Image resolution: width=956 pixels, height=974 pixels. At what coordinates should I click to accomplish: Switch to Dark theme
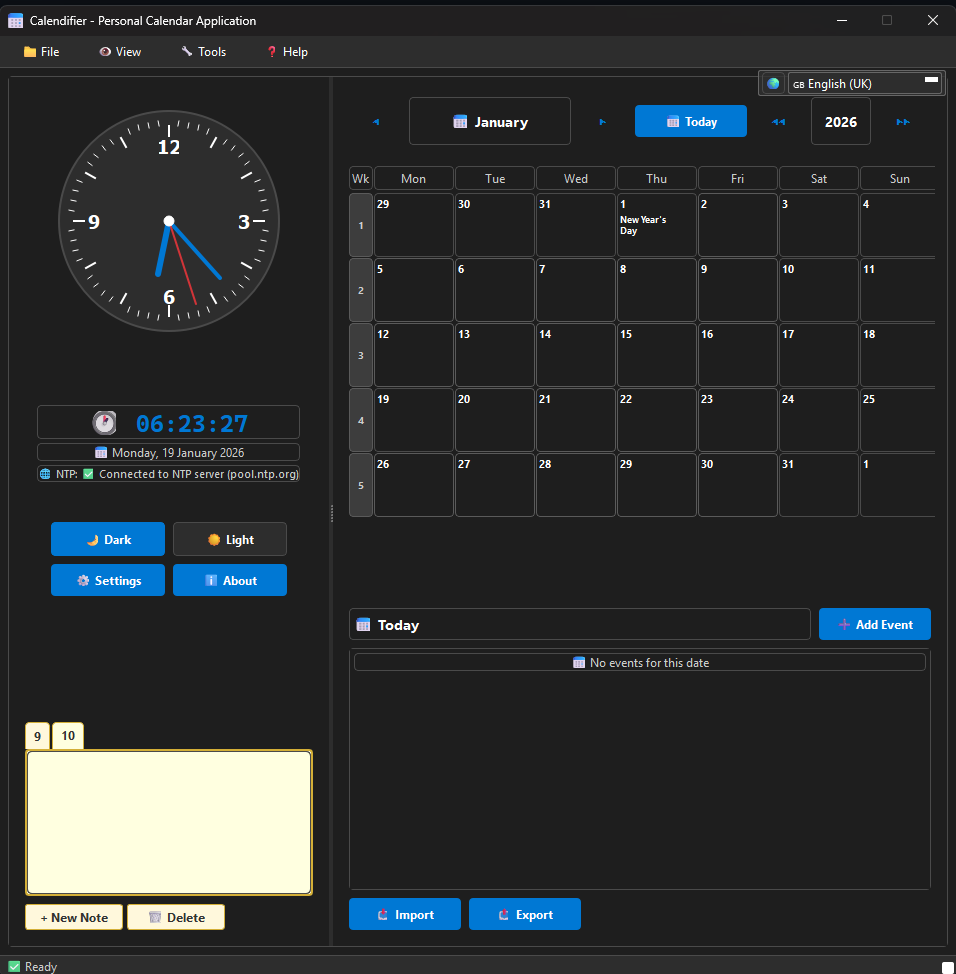[x=108, y=539]
